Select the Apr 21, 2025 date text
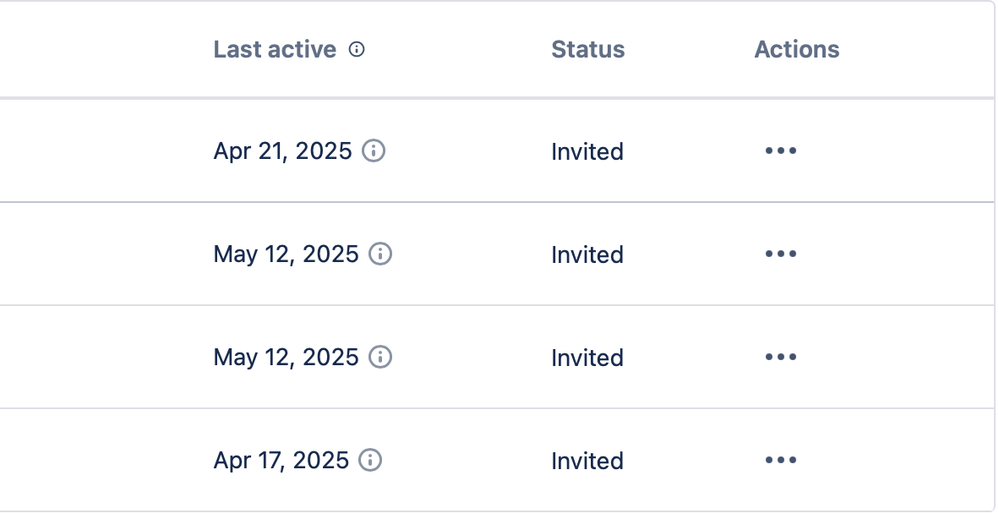Image resolution: width=999 pixels, height=514 pixels. 282,151
